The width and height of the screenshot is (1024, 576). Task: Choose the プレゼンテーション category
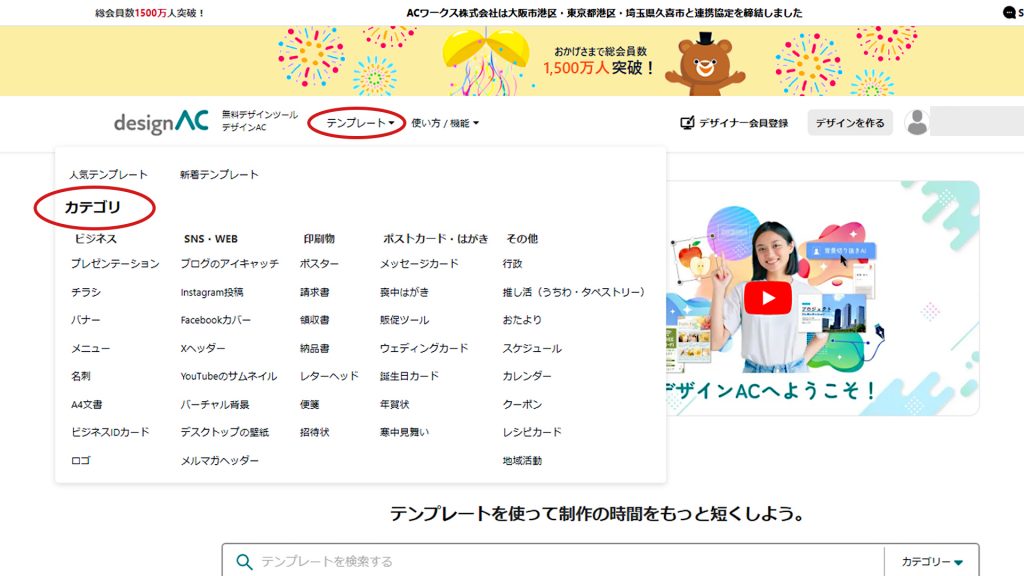tap(115, 264)
